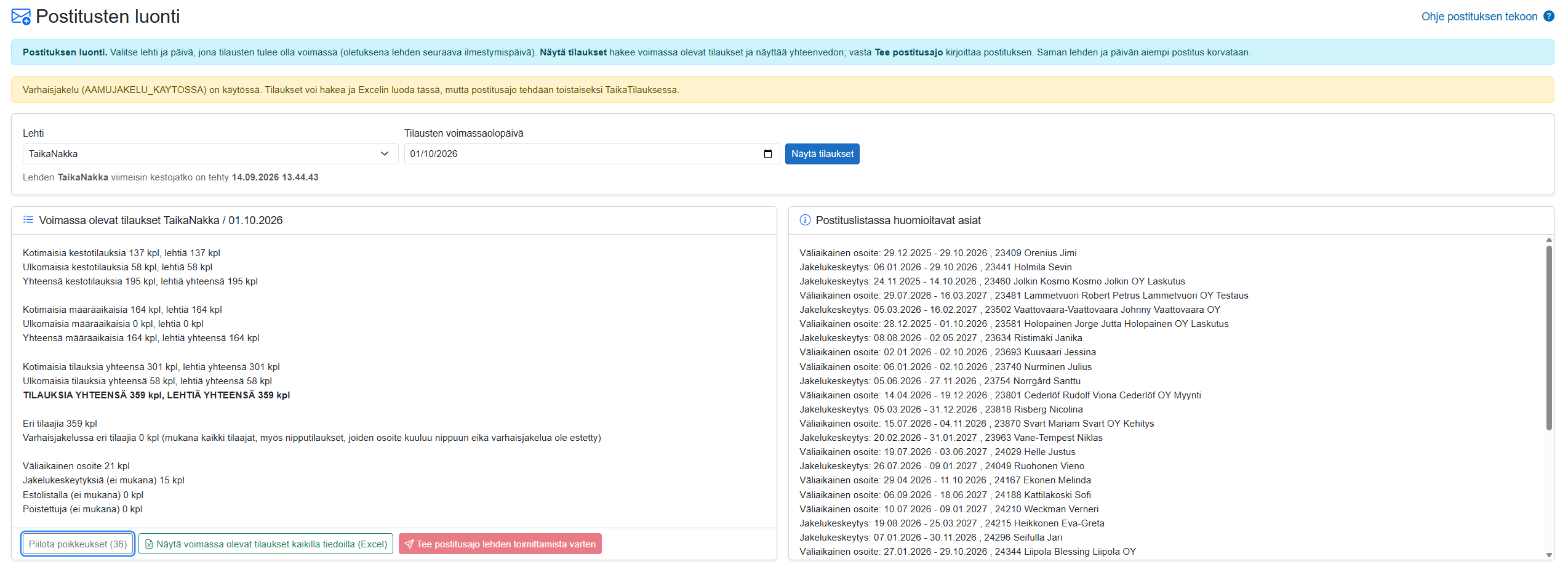Select the row 23818 Risberg Nicolina

tap(941, 409)
